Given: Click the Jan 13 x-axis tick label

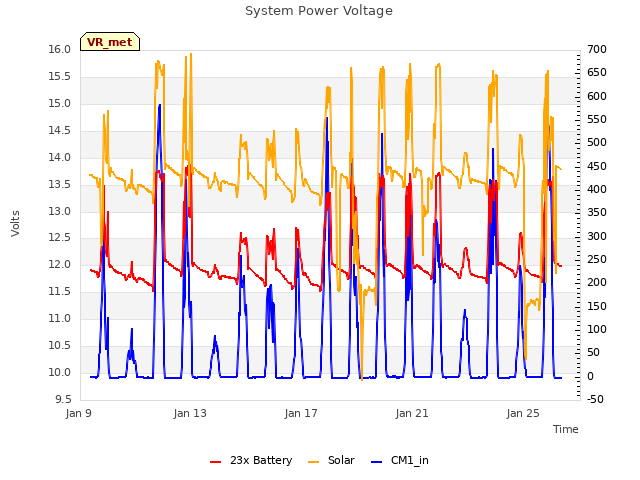Looking at the screenshot, I should pyautogui.click(x=190, y=413).
